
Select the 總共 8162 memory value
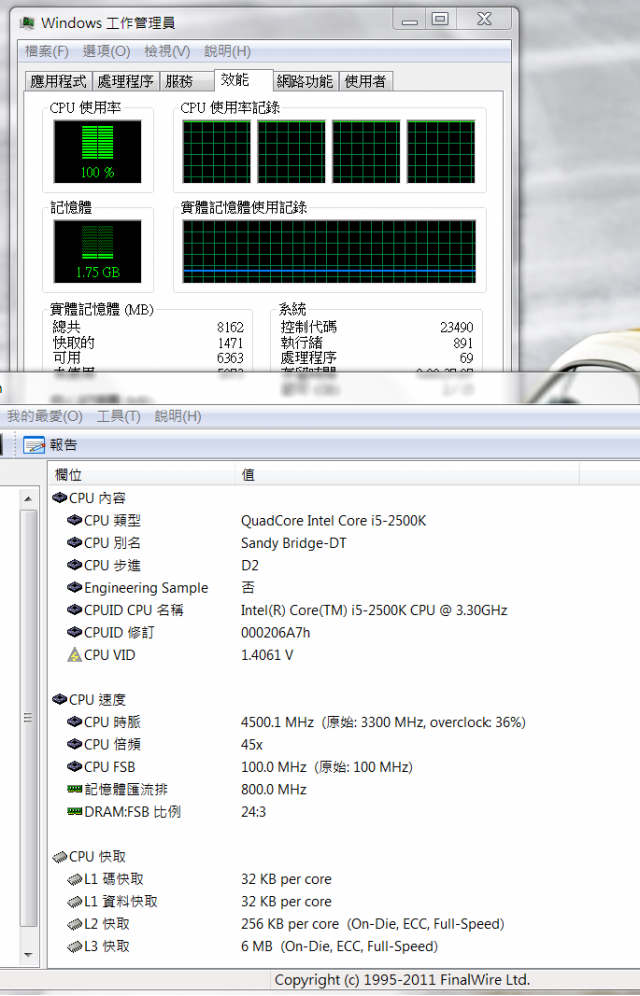click(x=230, y=327)
